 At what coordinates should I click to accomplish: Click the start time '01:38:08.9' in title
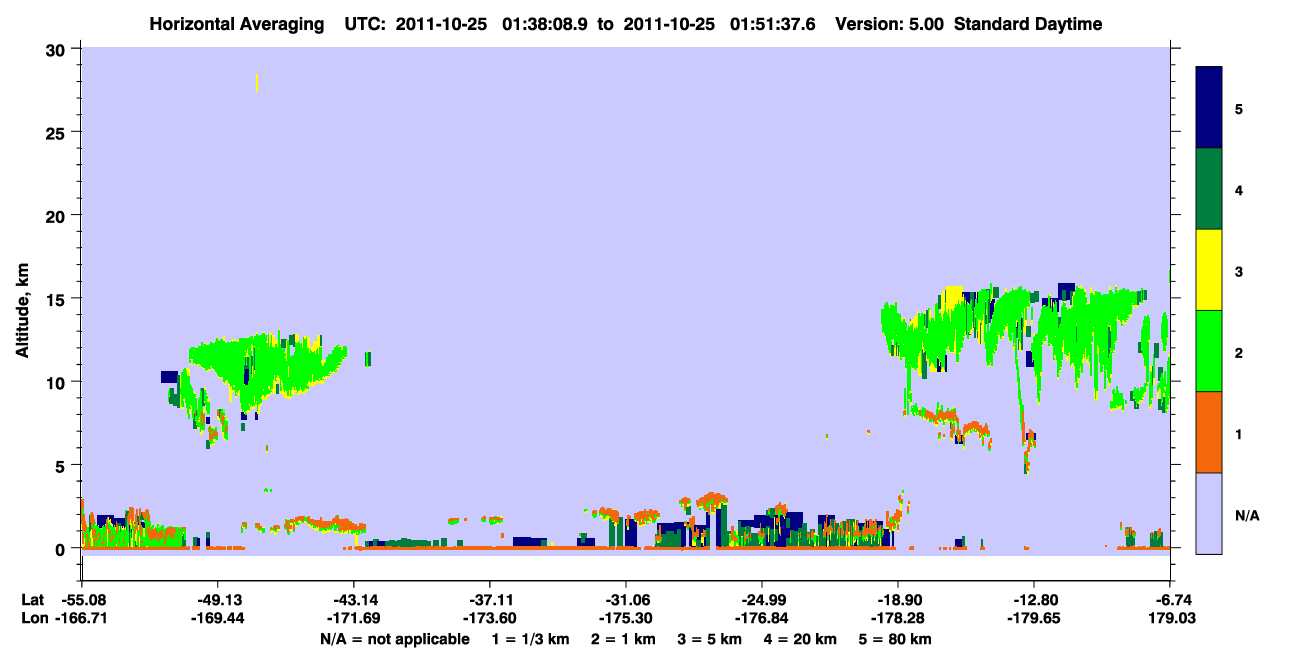click(546, 24)
